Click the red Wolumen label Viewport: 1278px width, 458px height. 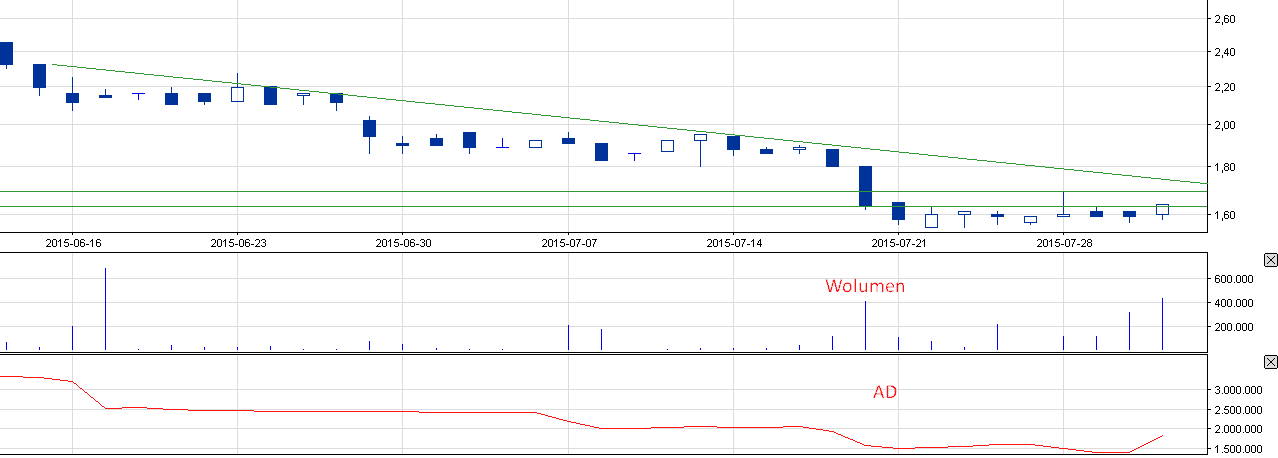pos(864,286)
